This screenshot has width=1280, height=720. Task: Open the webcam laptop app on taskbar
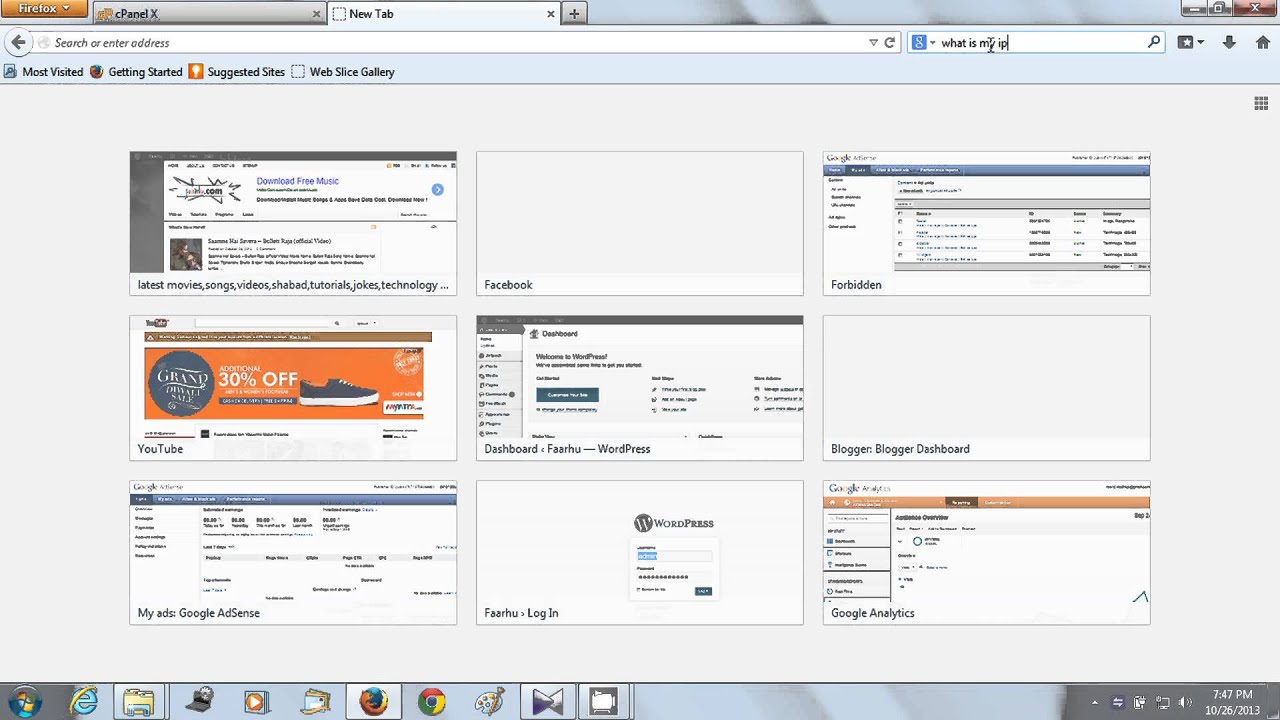199,702
